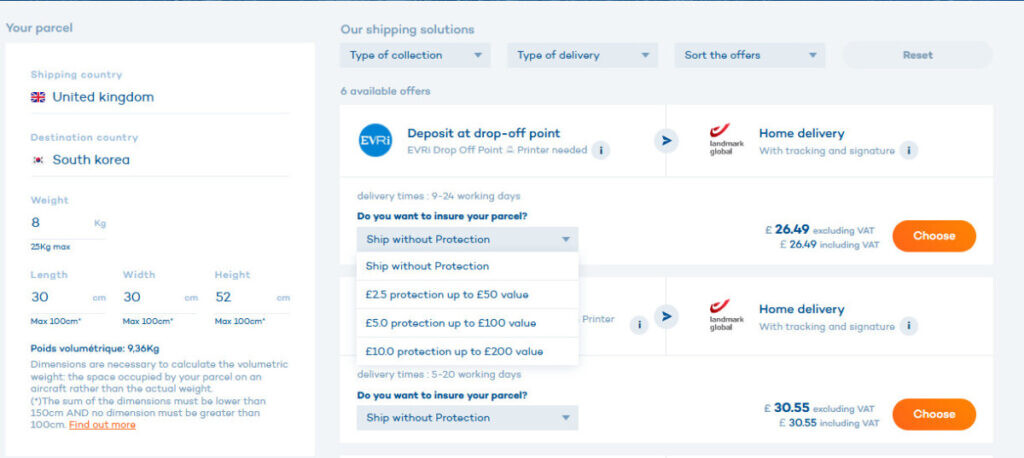Click the United Kingdom flag icon

(38, 97)
